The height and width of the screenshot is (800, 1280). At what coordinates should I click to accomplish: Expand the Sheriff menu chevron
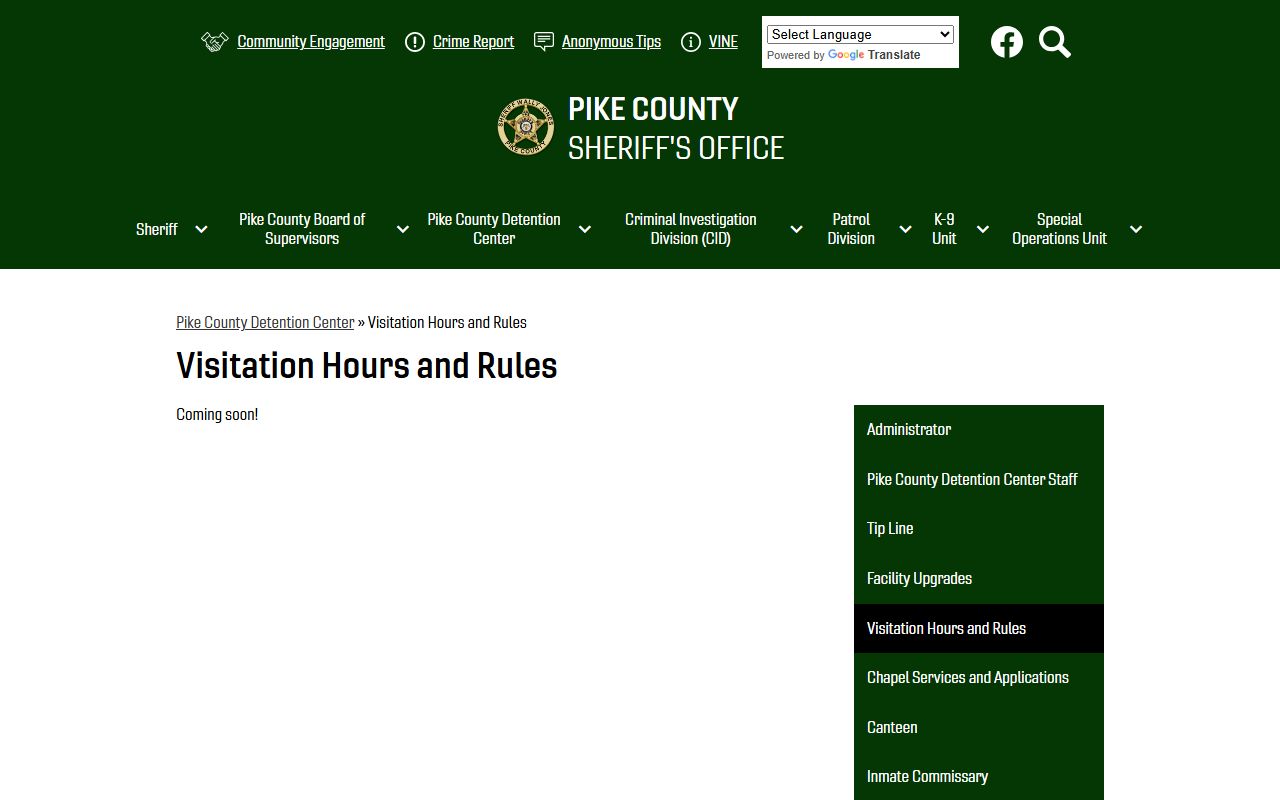(201, 229)
